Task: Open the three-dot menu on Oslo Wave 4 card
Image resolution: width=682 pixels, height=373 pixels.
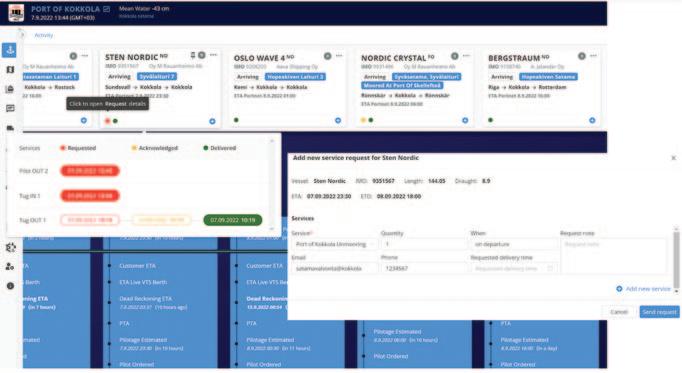Action: (339, 56)
